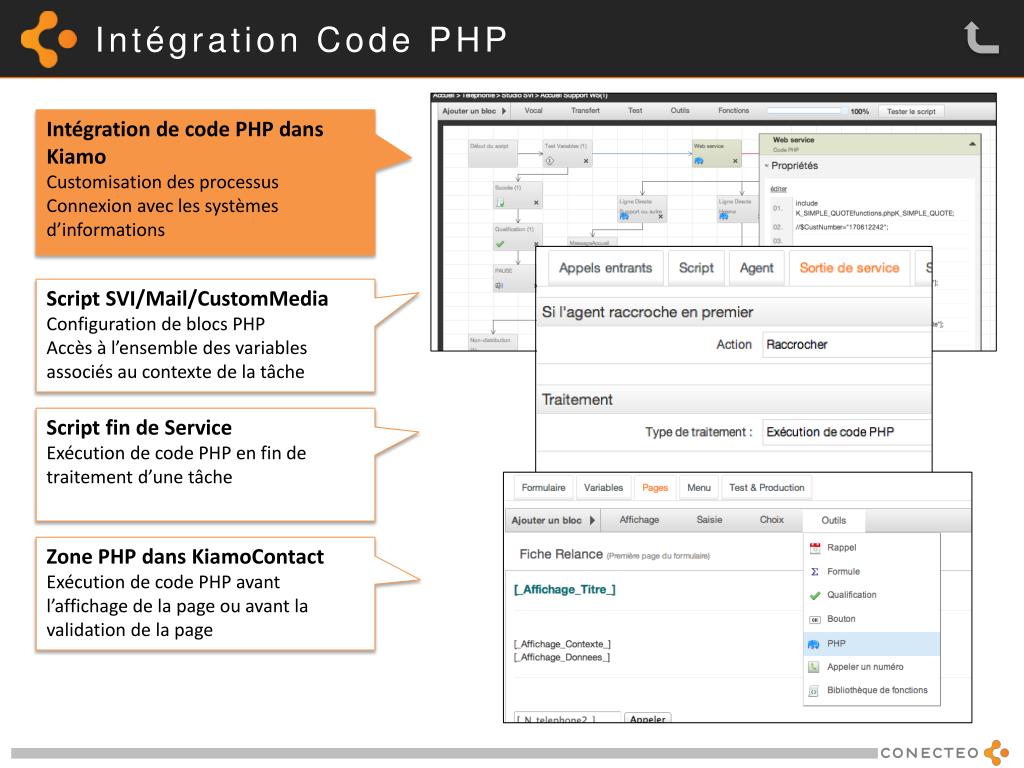
Task: Delete the Succès block using its x
Action: tap(536, 202)
